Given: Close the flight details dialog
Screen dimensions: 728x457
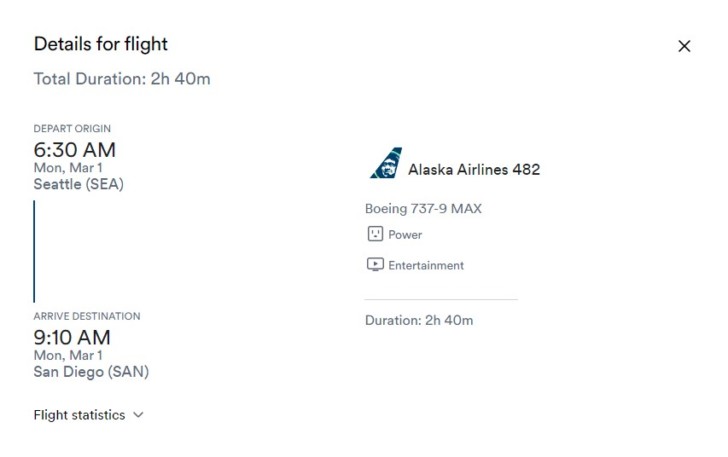Looking at the screenshot, I should point(684,46).
